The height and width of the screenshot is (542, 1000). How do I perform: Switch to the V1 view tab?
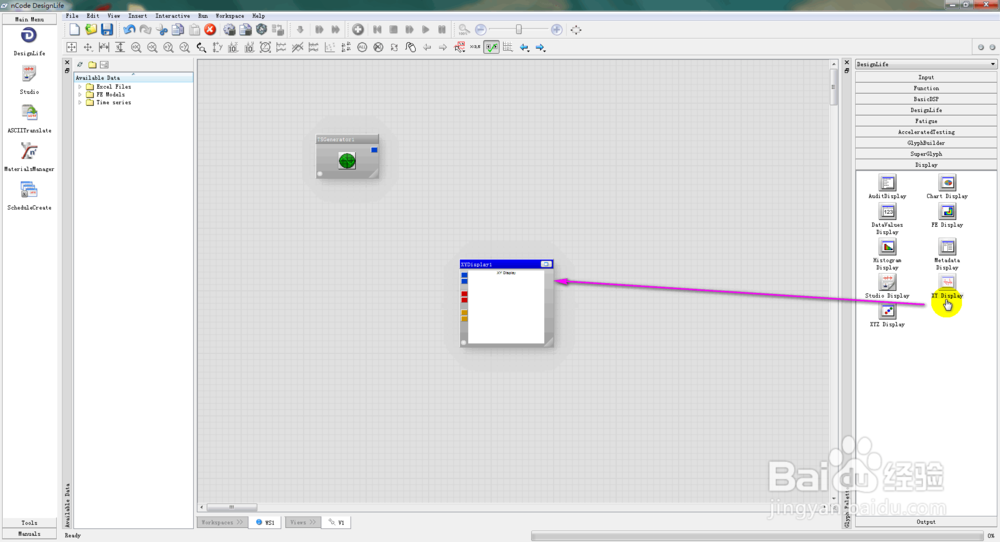click(337, 522)
